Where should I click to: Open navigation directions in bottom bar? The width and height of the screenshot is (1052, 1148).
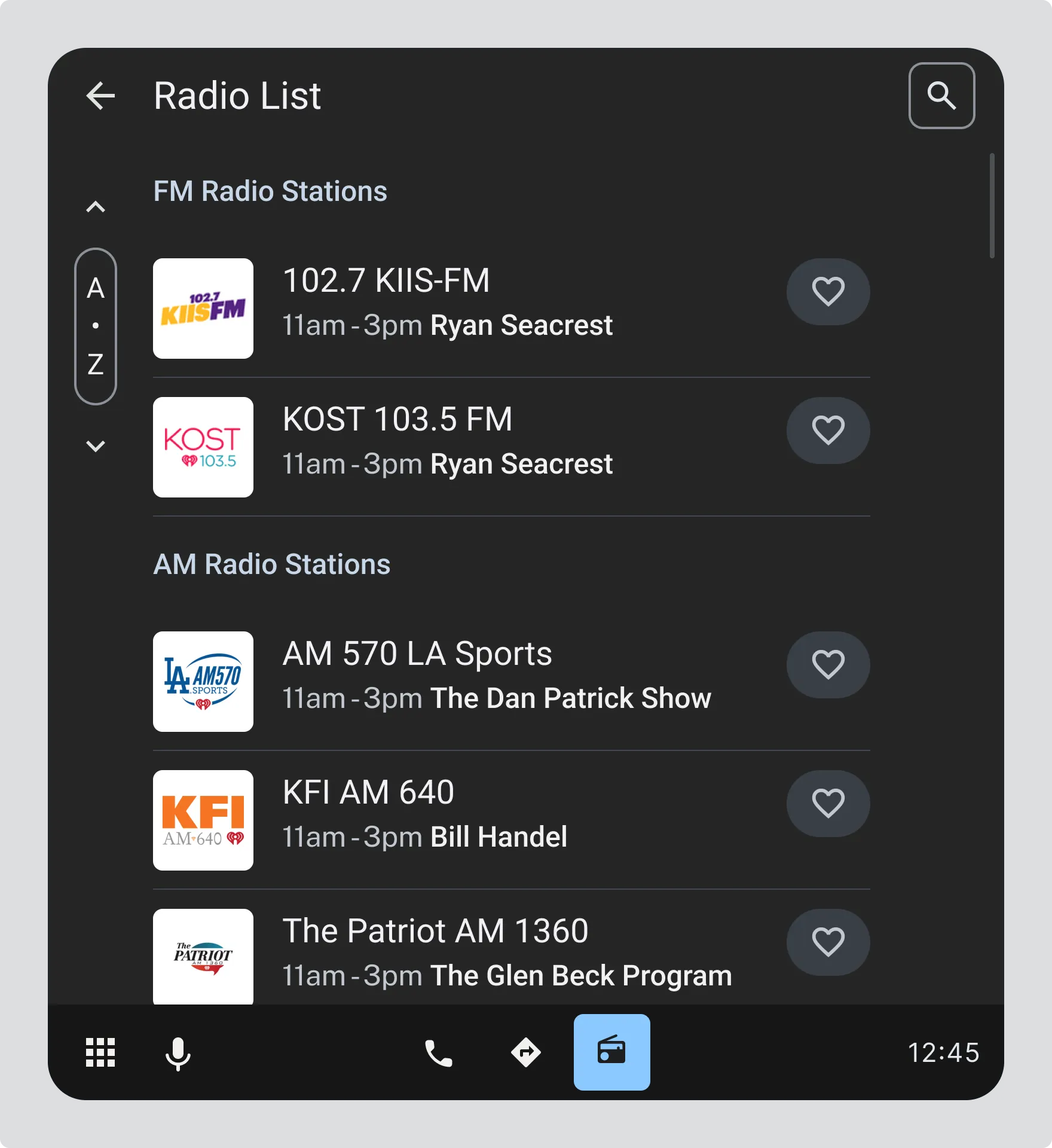(x=525, y=1052)
